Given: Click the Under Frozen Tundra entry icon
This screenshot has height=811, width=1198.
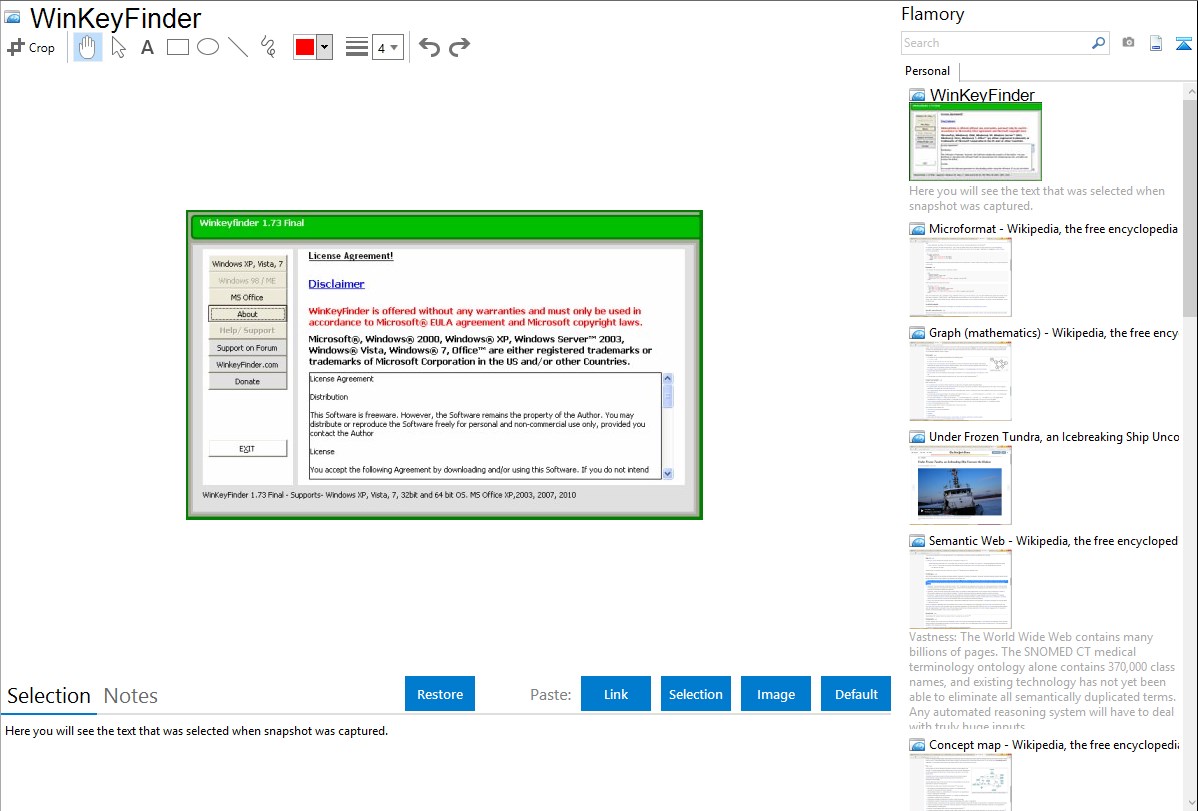Looking at the screenshot, I should tap(917, 437).
